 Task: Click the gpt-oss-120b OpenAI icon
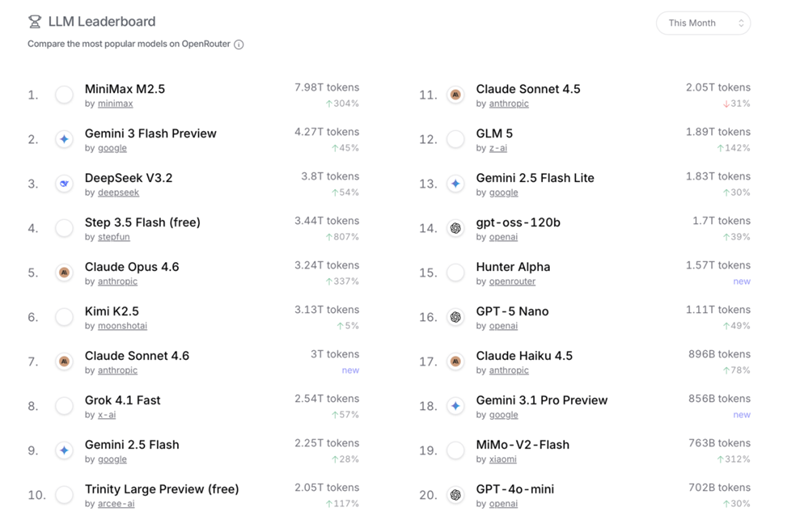[456, 228]
